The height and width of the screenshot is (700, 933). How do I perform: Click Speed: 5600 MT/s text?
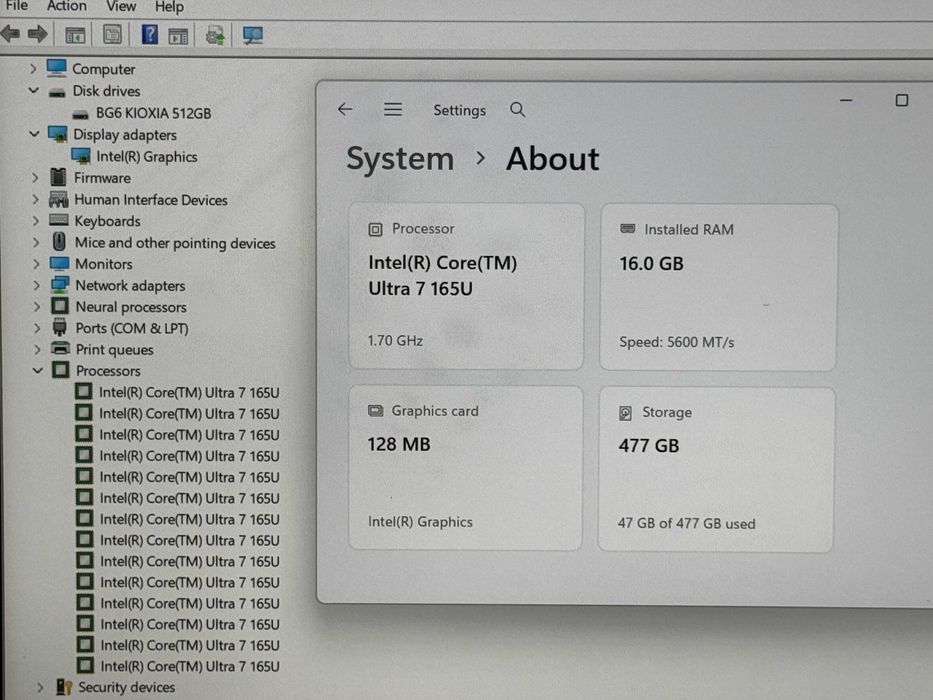[x=677, y=342]
